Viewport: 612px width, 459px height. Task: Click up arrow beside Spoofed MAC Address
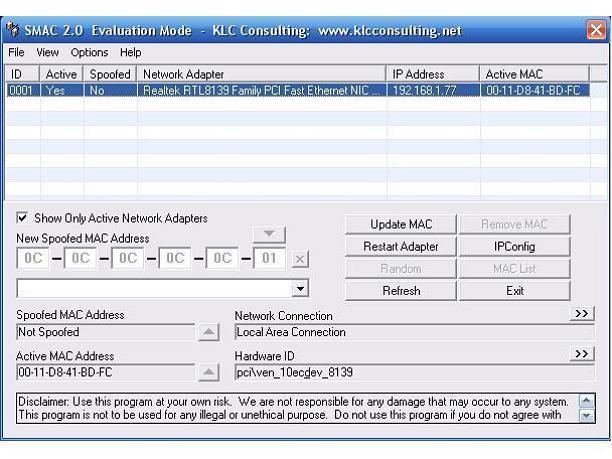coord(208,332)
